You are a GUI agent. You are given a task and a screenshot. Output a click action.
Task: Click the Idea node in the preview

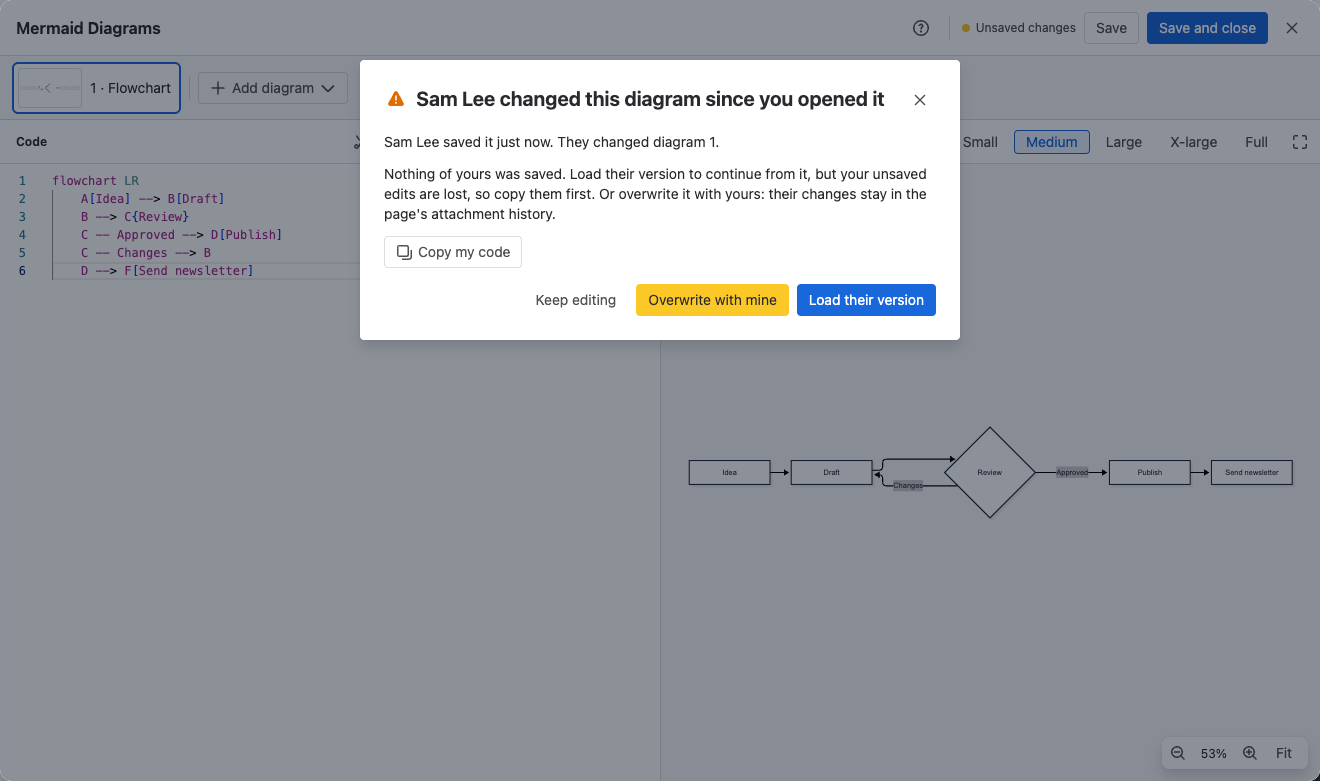click(730, 472)
